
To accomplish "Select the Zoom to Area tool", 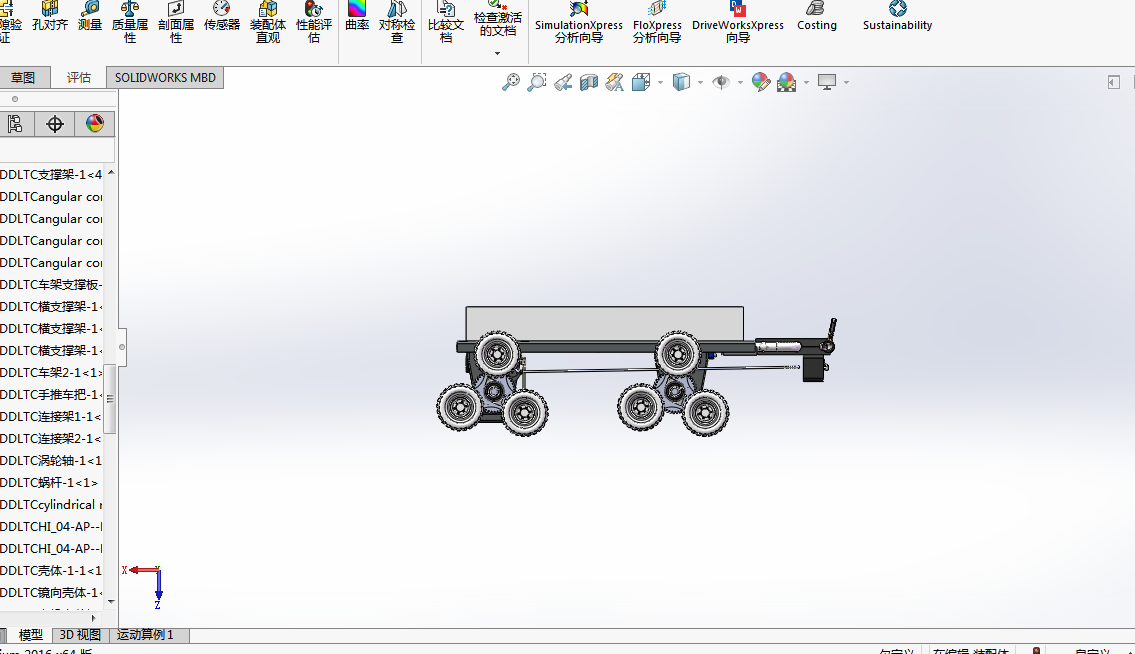I will 537,82.
